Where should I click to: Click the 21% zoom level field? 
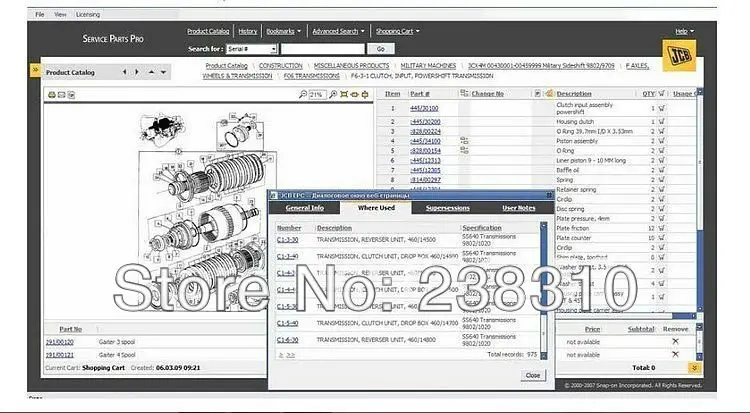pyautogui.click(x=317, y=95)
